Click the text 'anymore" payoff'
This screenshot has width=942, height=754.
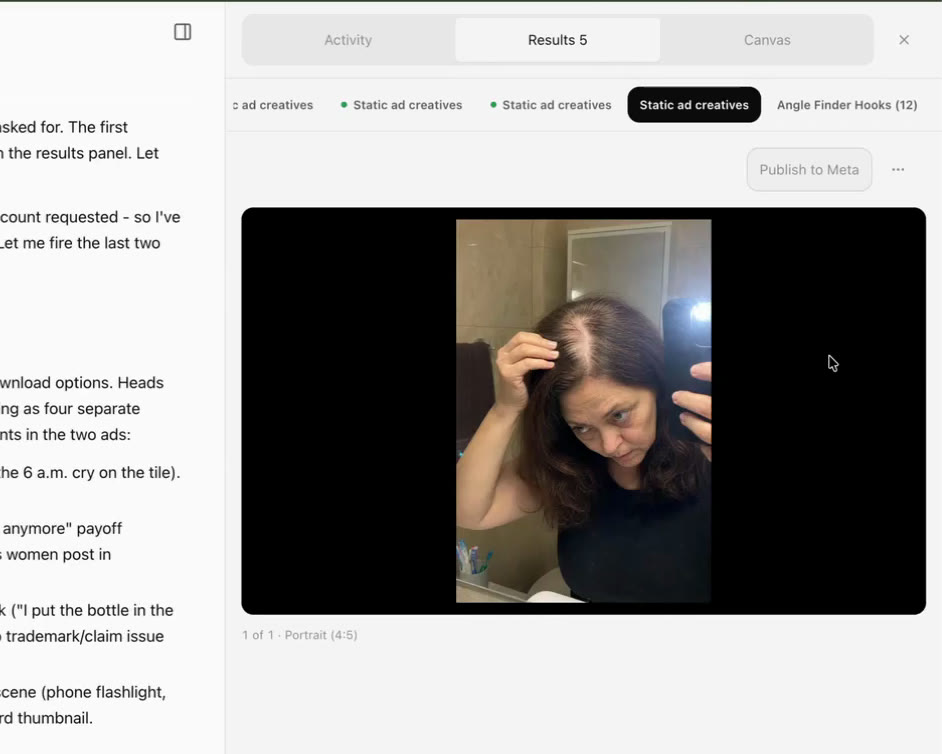coord(61,529)
